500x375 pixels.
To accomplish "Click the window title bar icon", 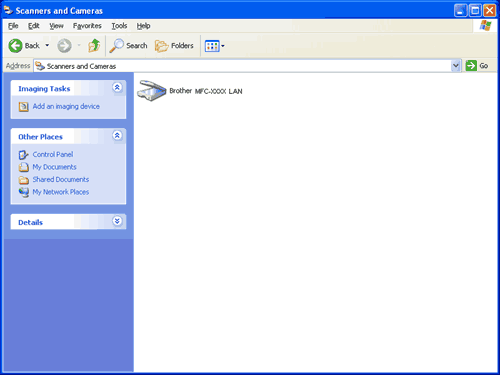I will [8, 10].
